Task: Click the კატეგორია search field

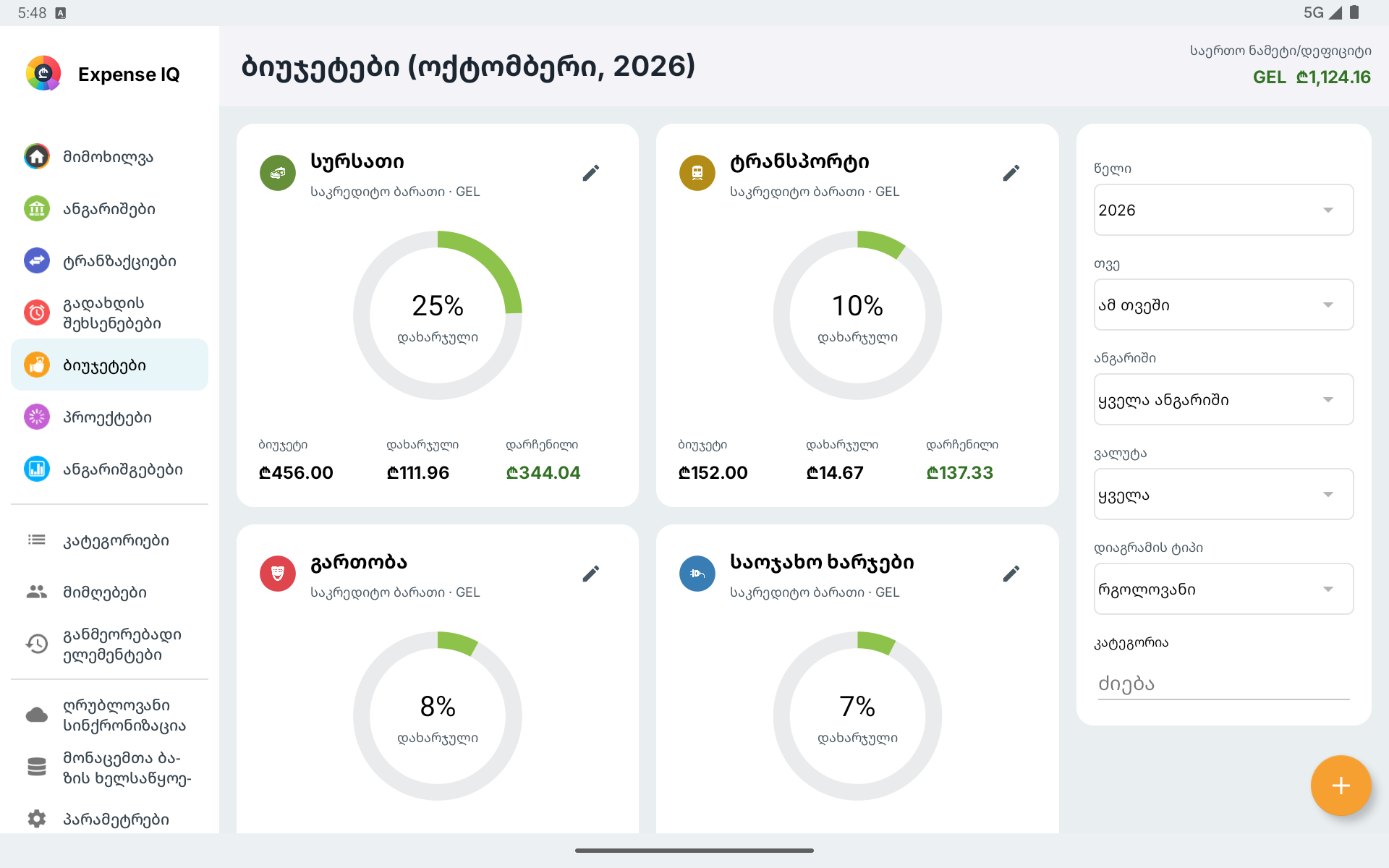Action: tap(1223, 684)
